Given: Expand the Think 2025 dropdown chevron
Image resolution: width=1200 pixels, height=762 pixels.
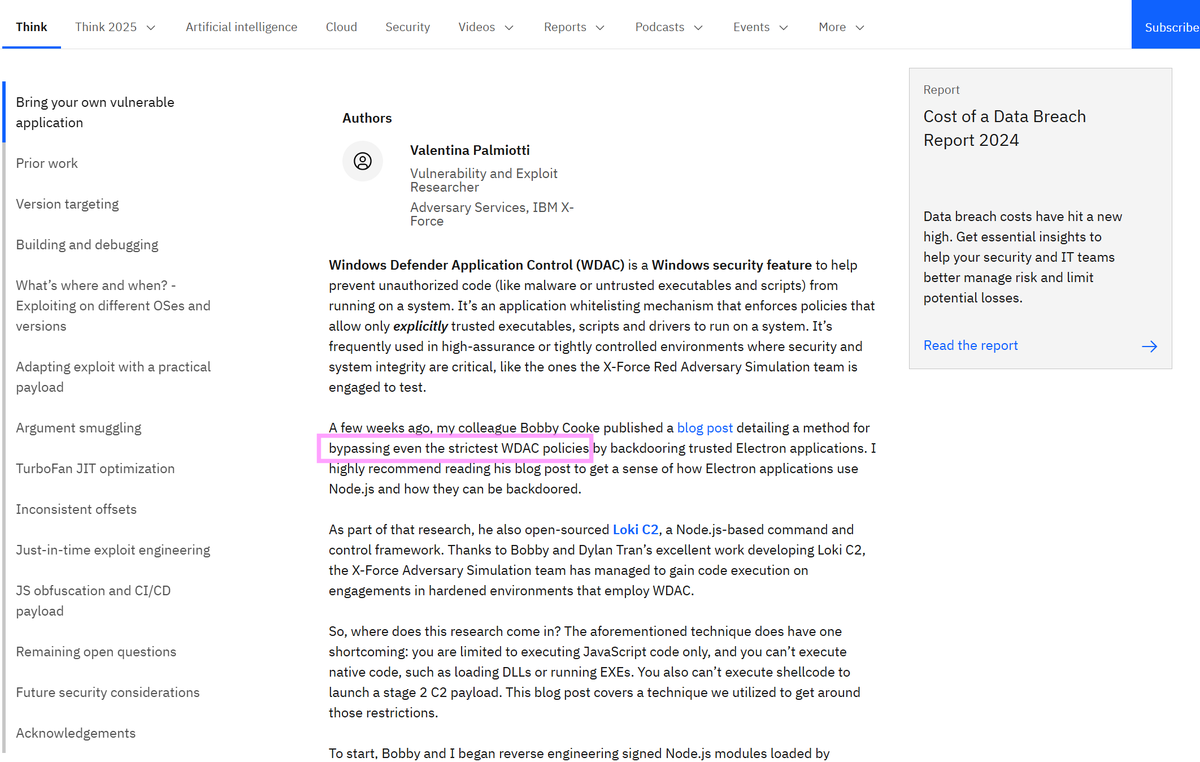Looking at the screenshot, I should pyautogui.click(x=151, y=27).
